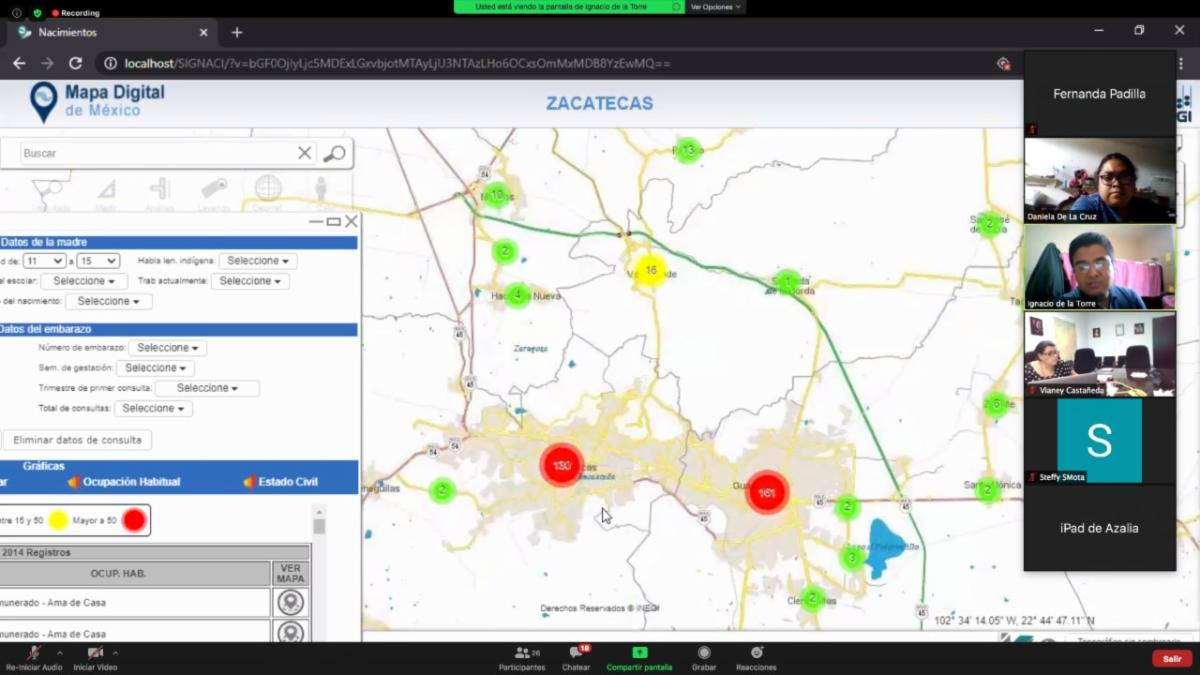This screenshot has width=1200, height=675.
Task: Click the globe icon in the map toolbar
Action: [267, 188]
